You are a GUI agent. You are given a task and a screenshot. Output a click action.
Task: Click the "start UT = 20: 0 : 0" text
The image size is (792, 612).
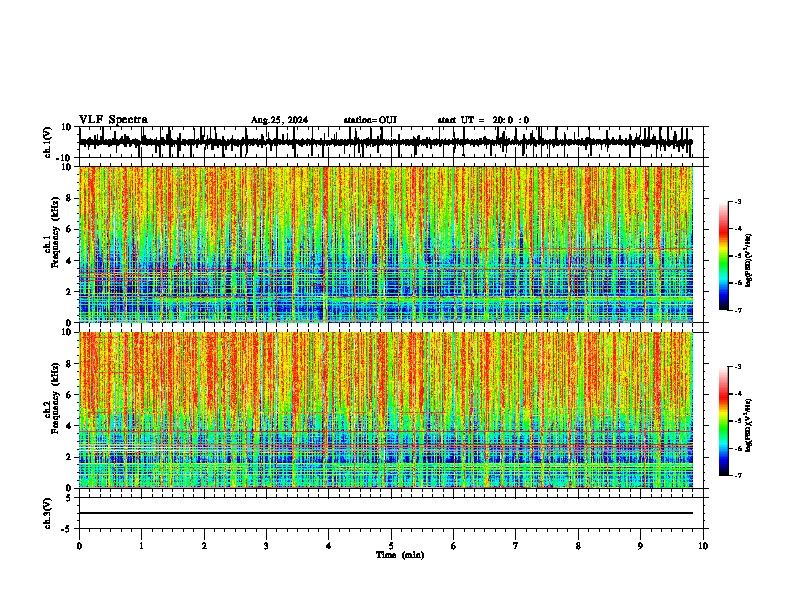coord(483,120)
